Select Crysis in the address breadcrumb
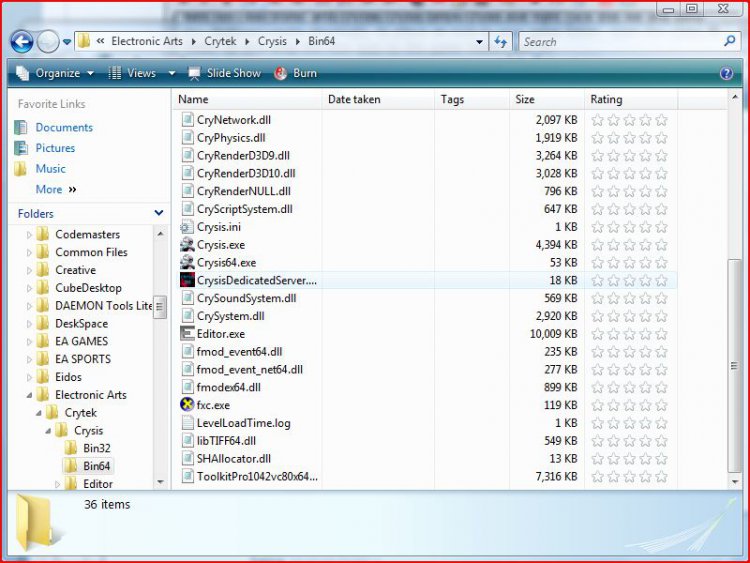The height and width of the screenshot is (563, 750). (x=272, y=42)
